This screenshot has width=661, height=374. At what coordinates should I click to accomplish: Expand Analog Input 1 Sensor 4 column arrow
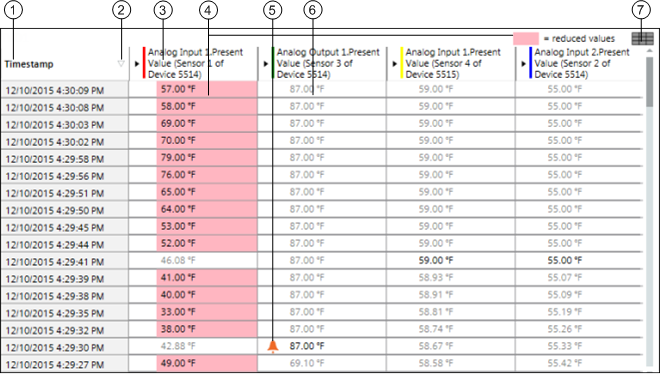click(395, 64)
